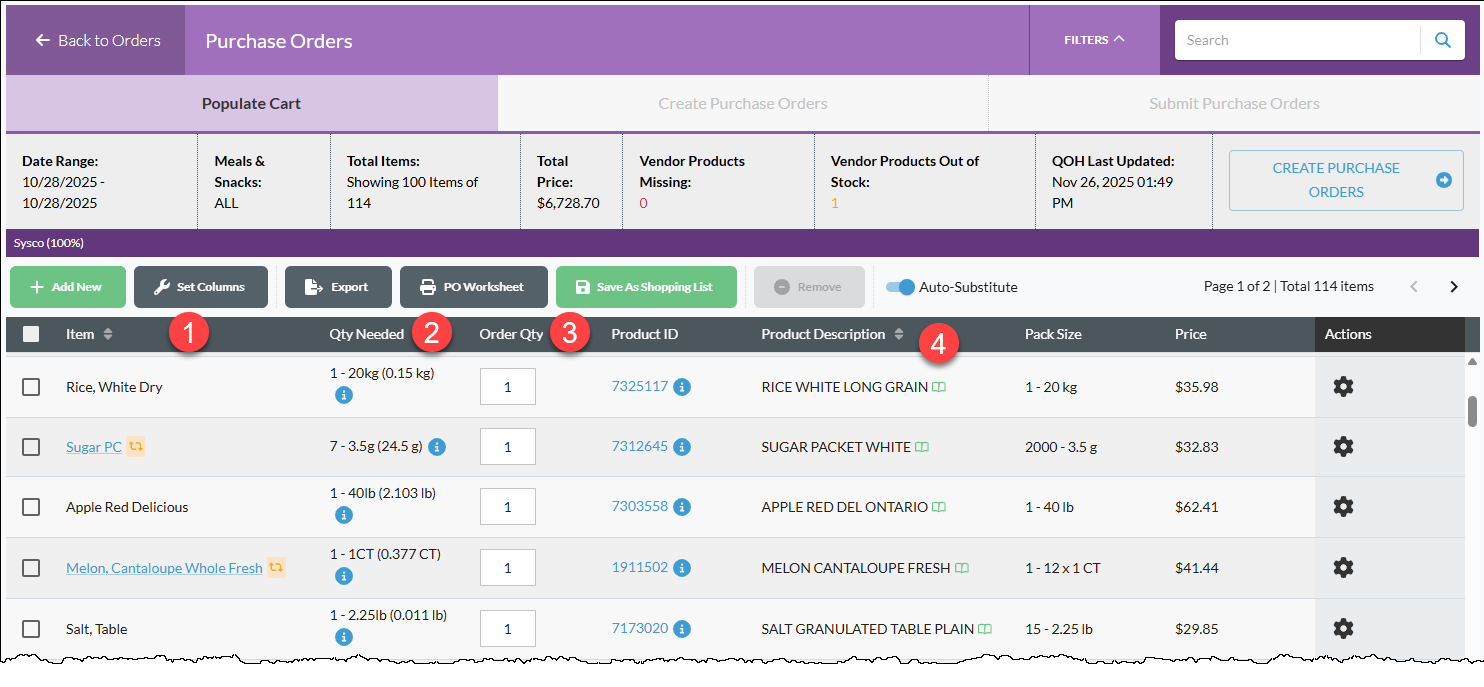1484x687 pixels.
Task: Open catalog icon beside RICE WHITE LONG GRAIN
Action: (x=939, y=387)
